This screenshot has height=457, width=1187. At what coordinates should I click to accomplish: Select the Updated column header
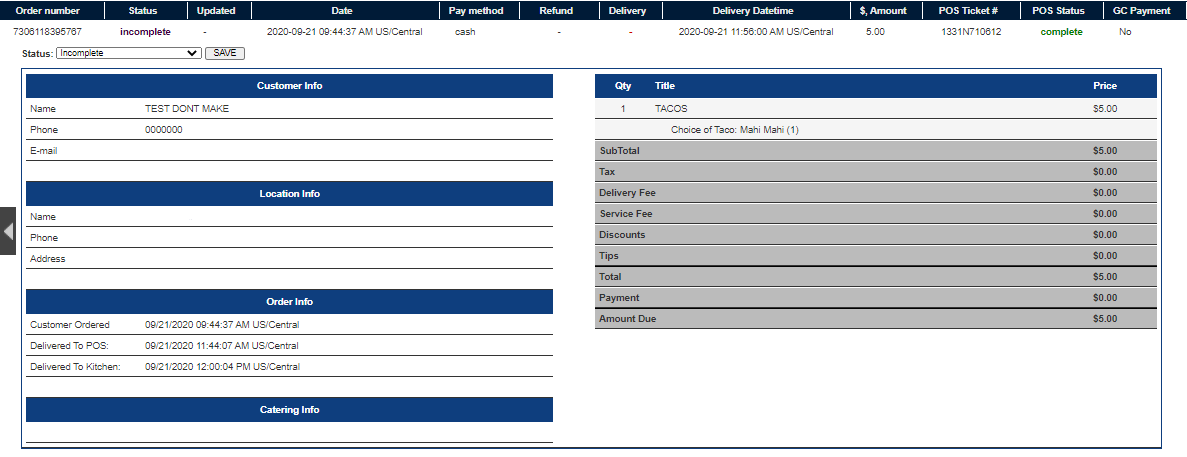click(x=216, y=11)
